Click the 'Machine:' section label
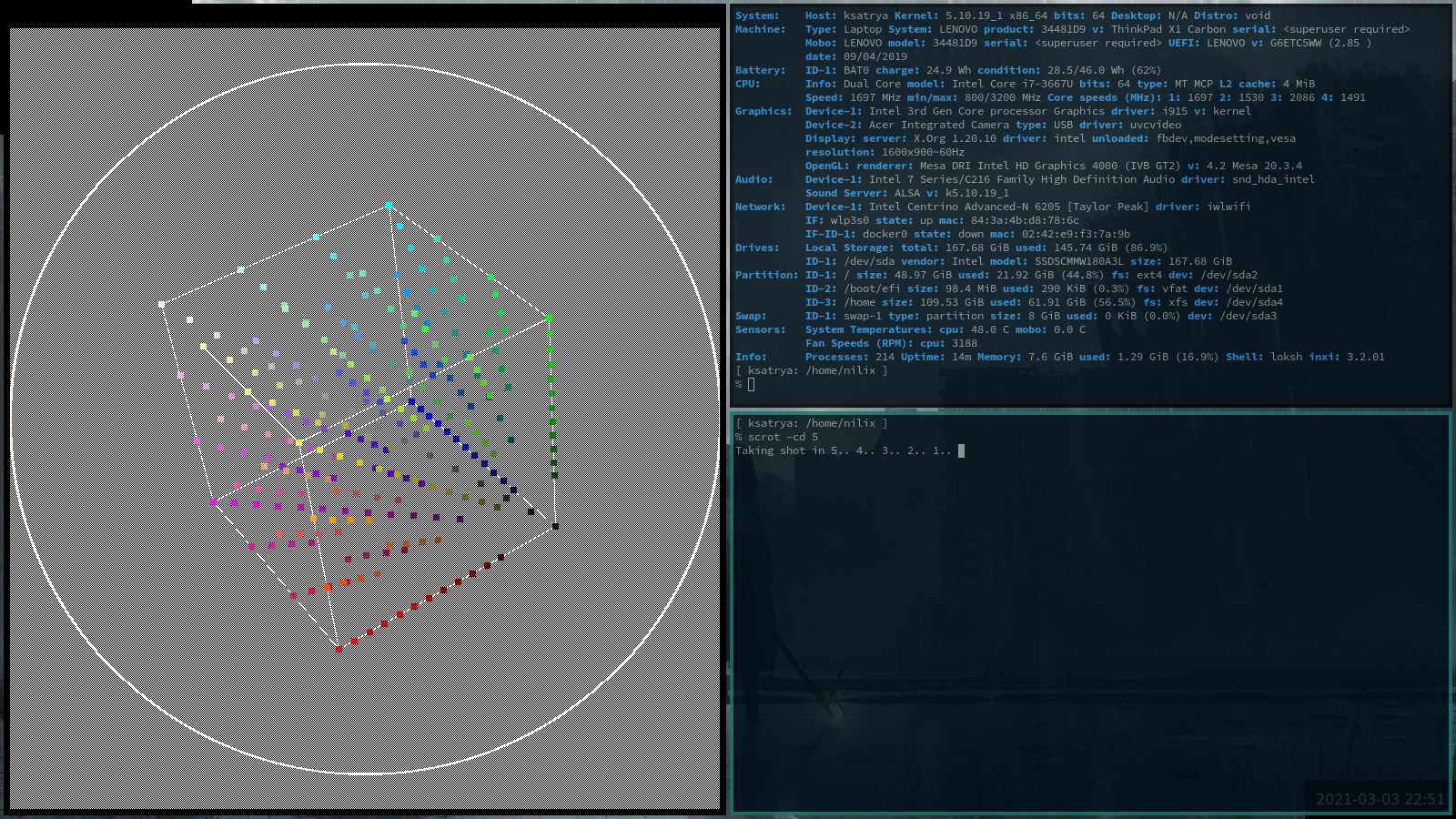This screenshot has width=1456, height=819. (x=760, y=29)
